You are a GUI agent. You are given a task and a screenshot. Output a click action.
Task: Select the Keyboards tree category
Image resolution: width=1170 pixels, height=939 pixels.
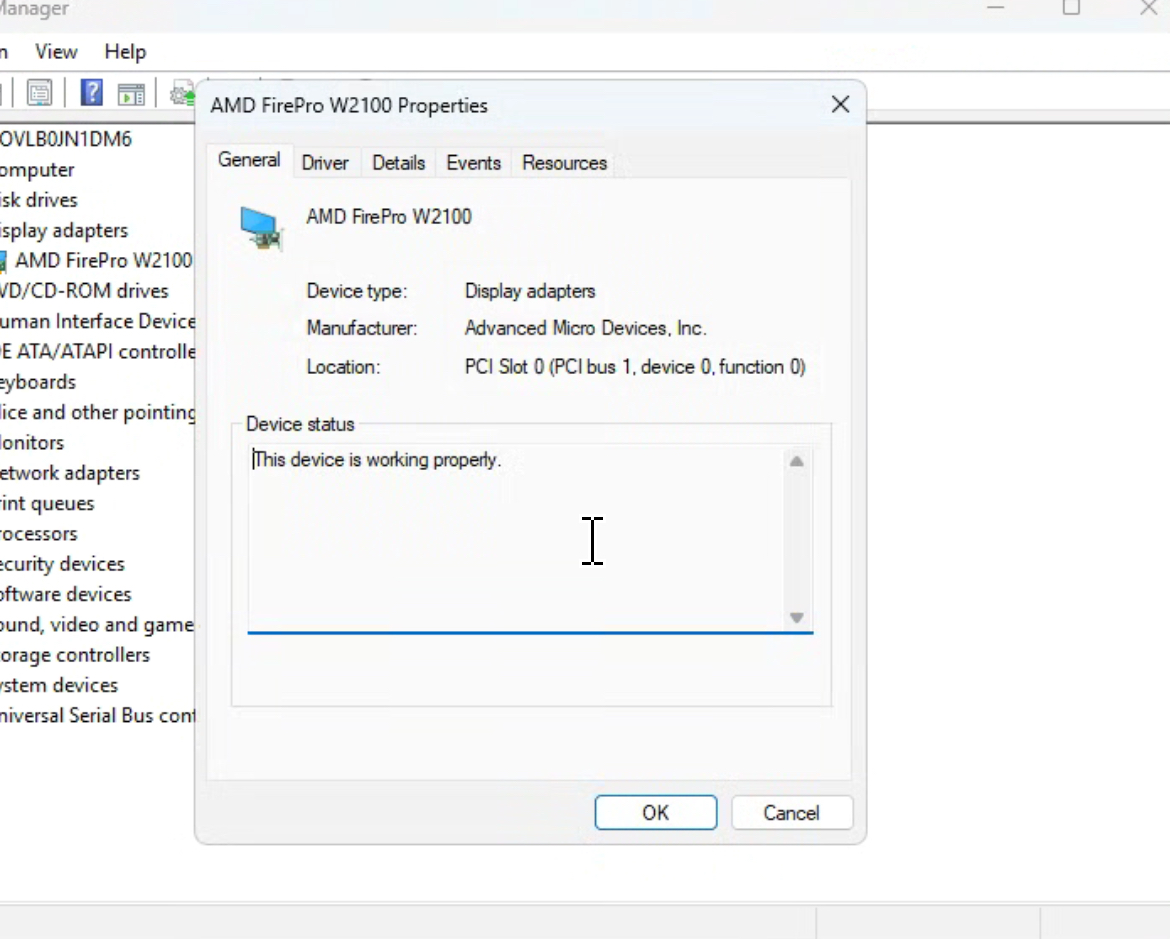(x=38, y=382)
